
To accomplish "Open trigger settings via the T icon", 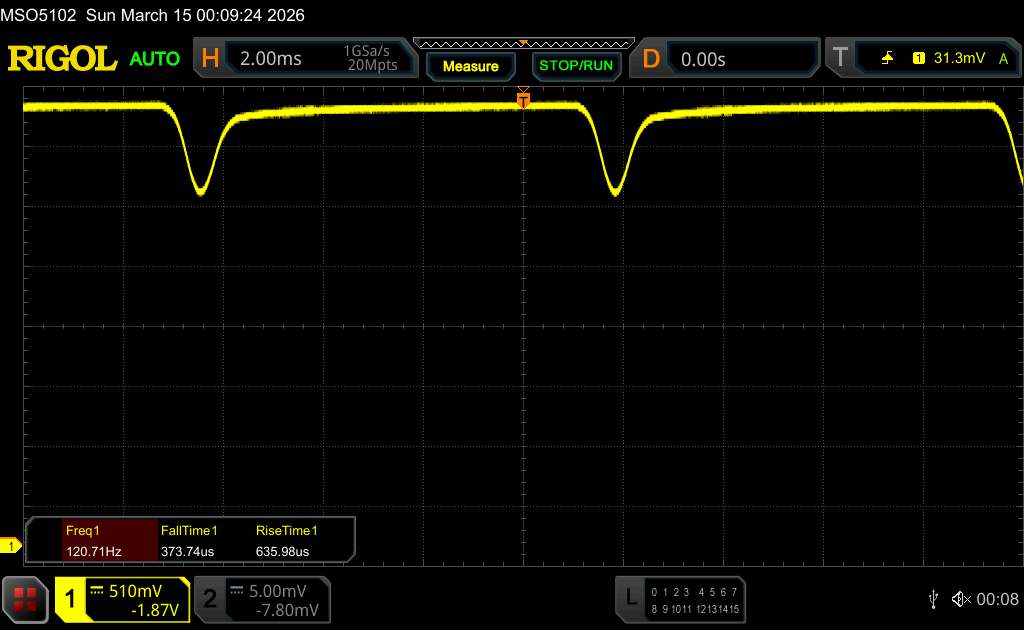I will point(839,59).
